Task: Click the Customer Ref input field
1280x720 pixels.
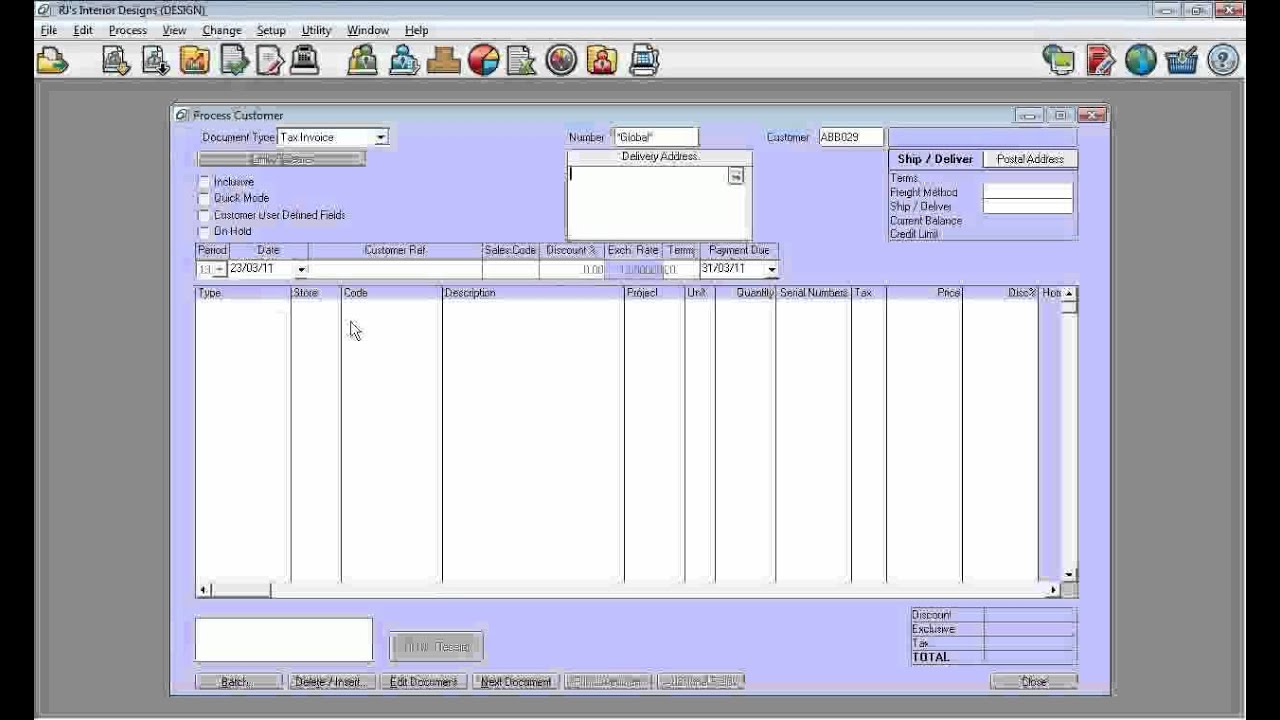Action: [395, 269]
